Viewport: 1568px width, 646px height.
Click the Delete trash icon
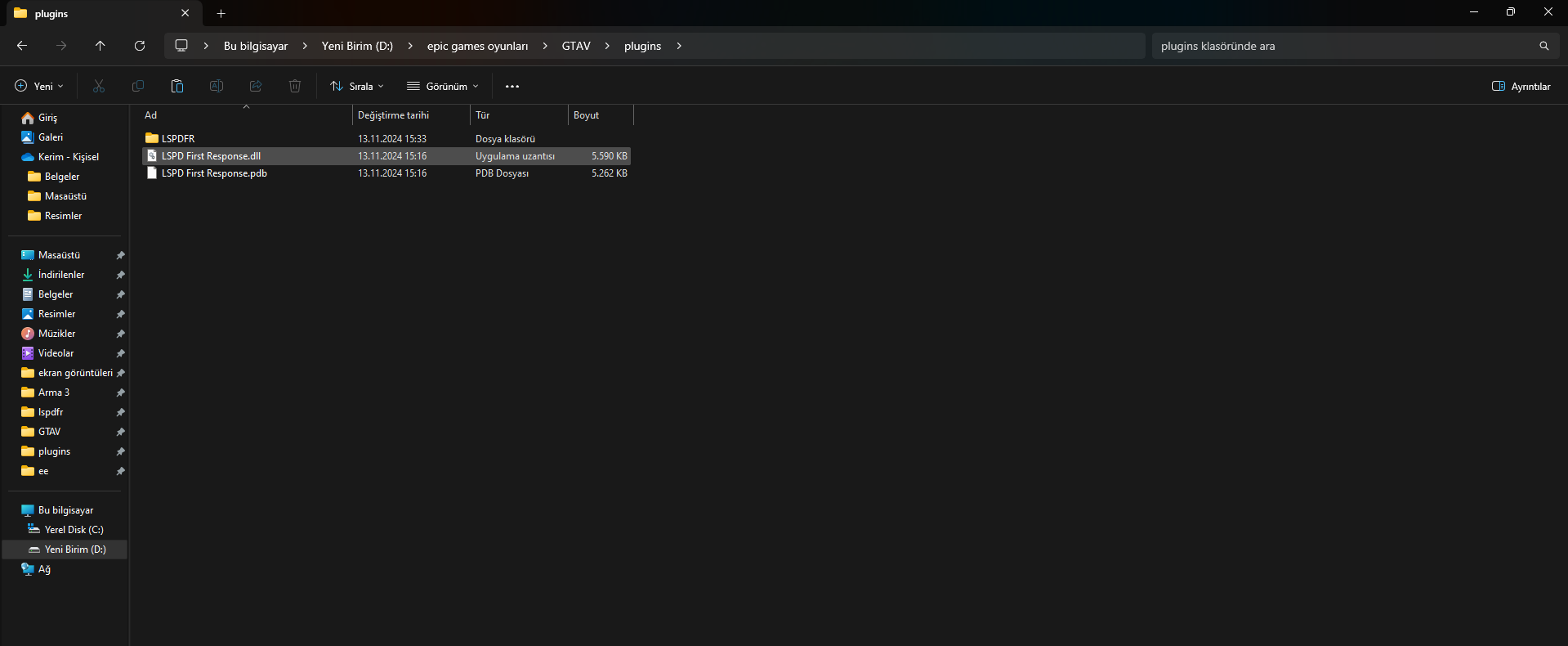[x=295, y=86]
